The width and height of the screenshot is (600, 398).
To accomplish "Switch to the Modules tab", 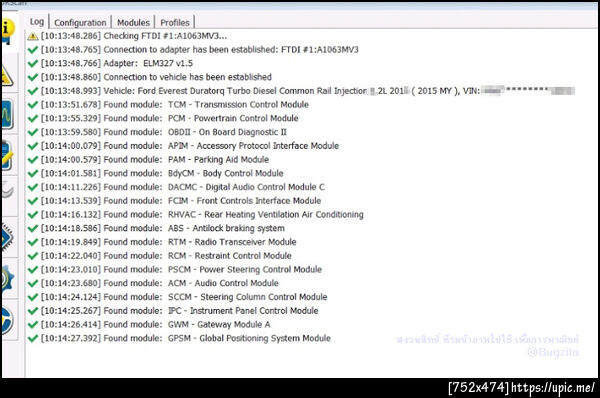I will point(133,23).
